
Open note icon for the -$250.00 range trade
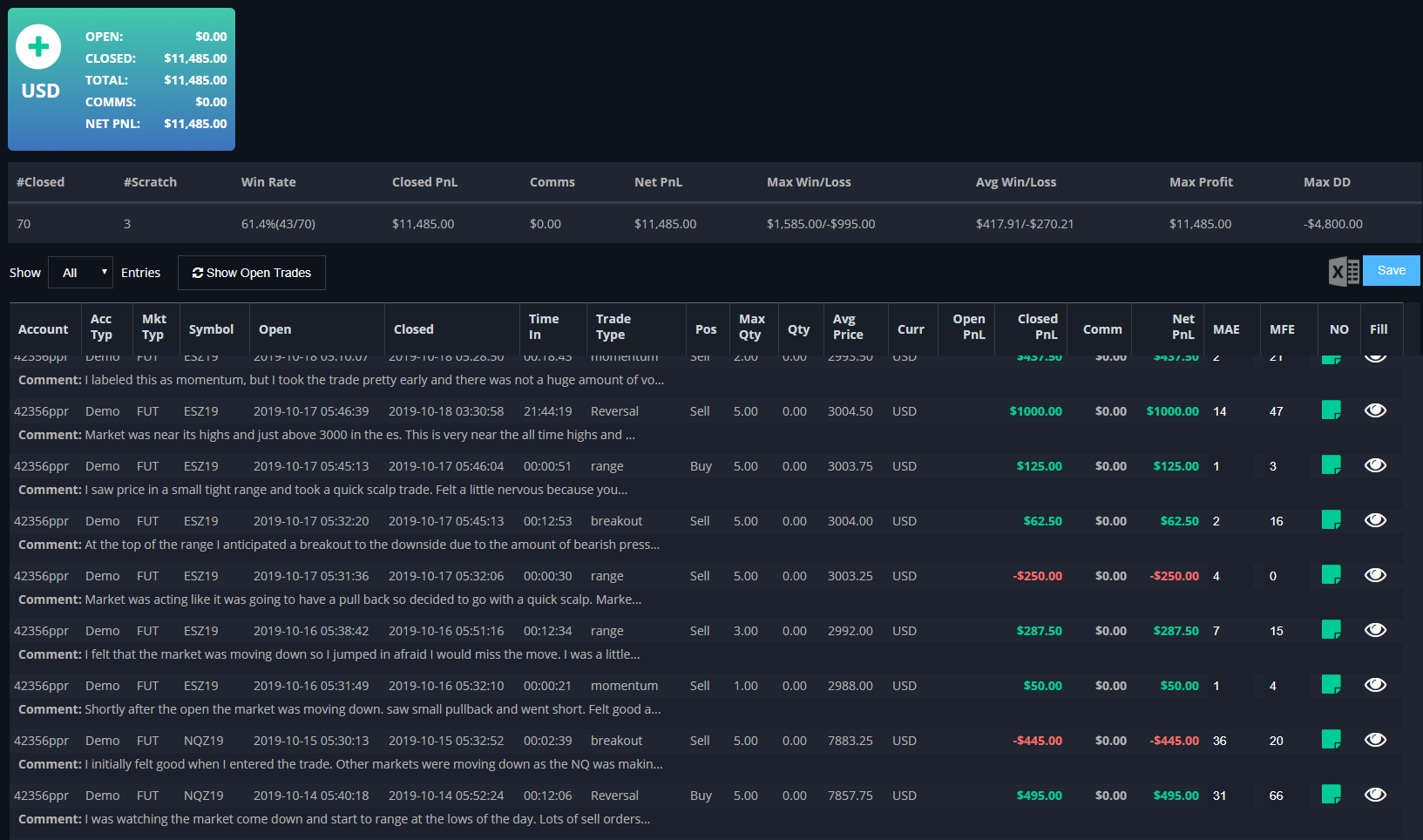pyautogui.click(x=1331, y=575)
